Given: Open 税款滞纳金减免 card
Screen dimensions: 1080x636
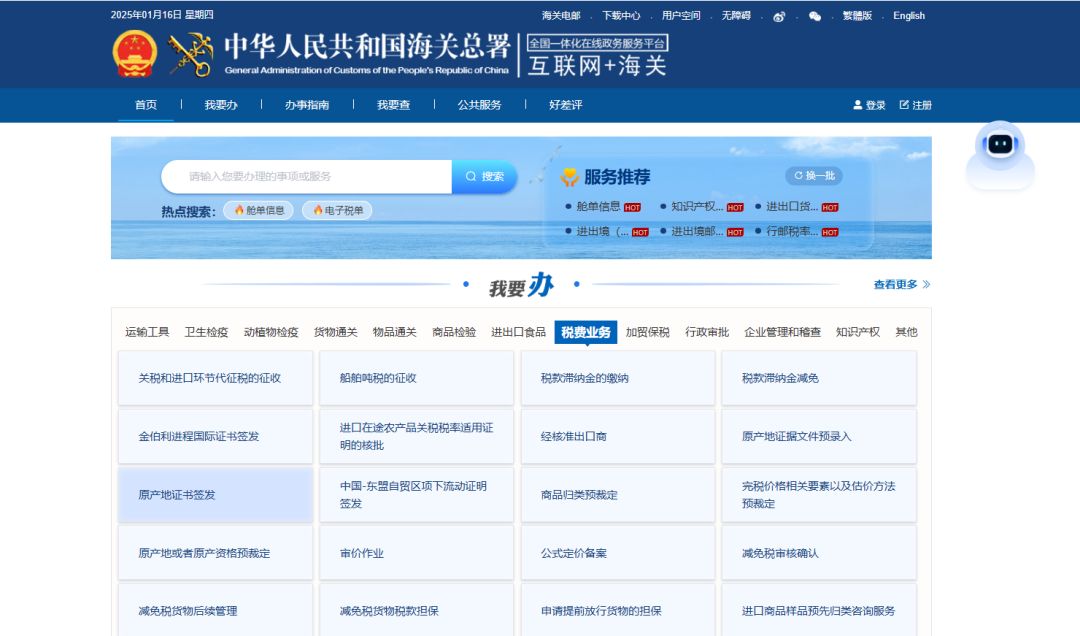Looking at the screenshot, I should (x=819, y=378).
